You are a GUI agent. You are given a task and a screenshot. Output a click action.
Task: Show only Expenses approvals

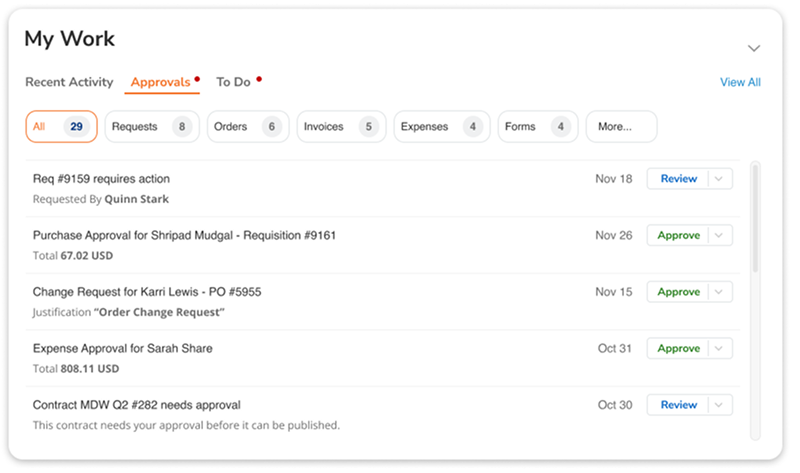coord(440,127)
